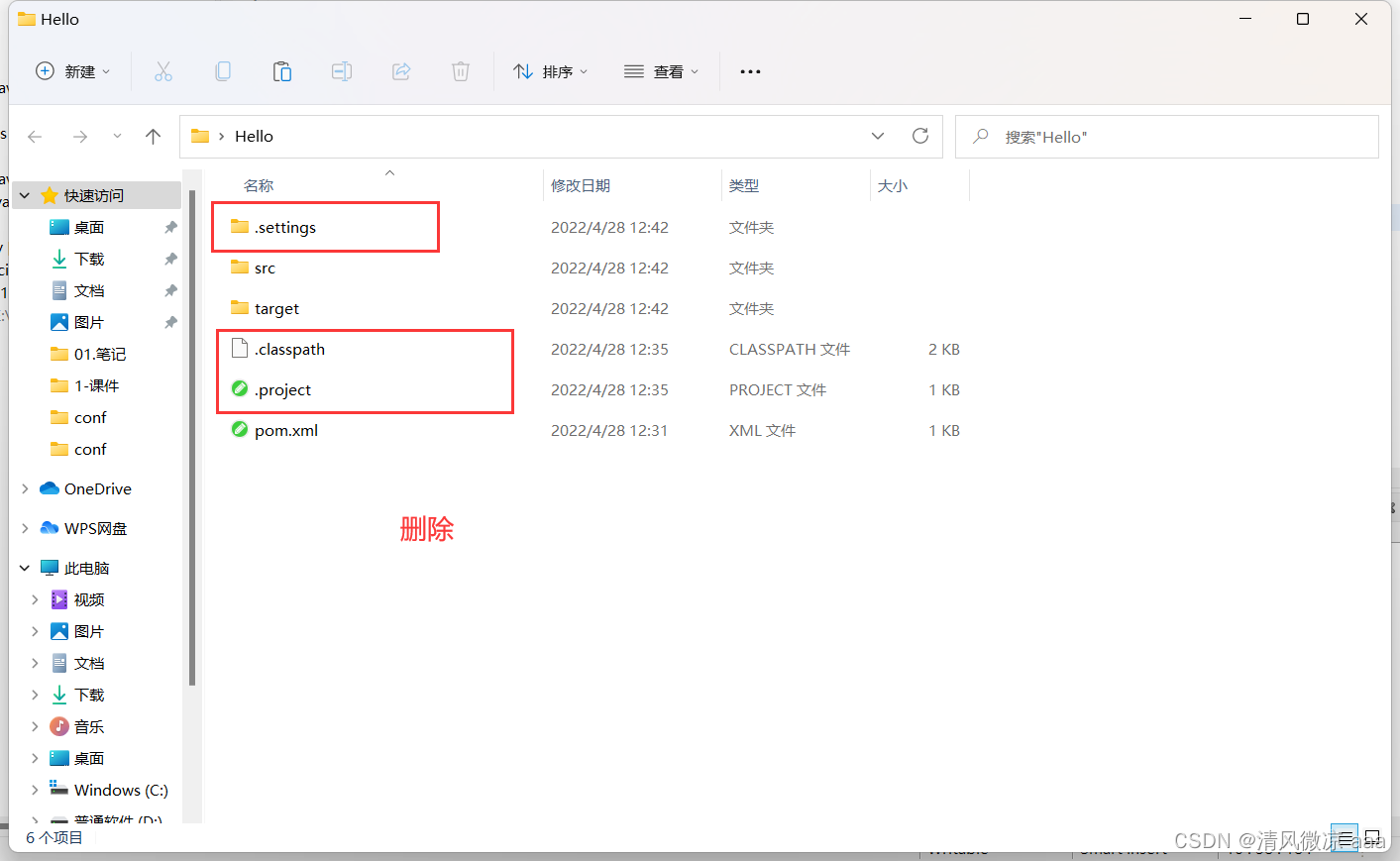Switch to details view icon in status bar
Image resolution: width=1400 pixels, height=861 pixels.
[1345, 838]
